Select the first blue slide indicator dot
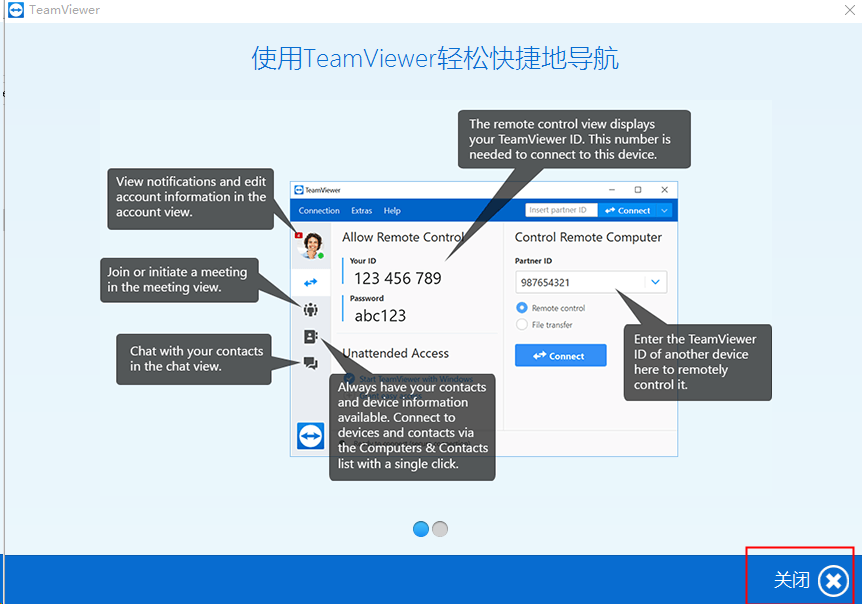 pyautogui.click(x=421, y=529)
